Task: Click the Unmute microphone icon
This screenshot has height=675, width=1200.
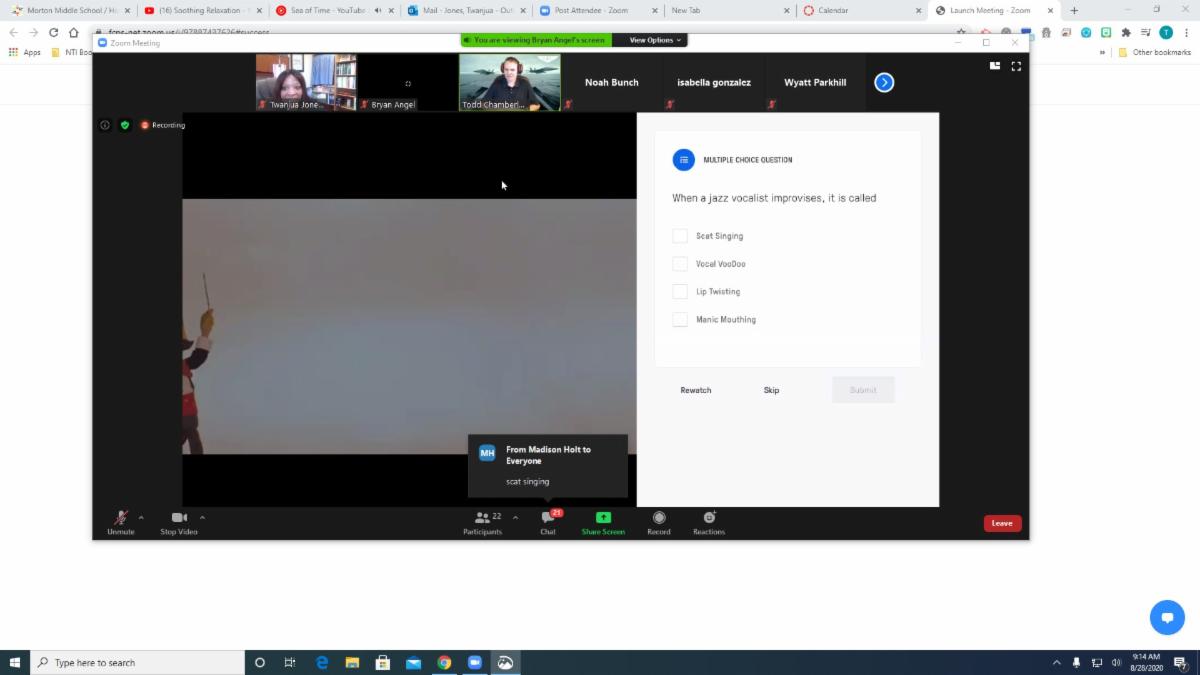Action: [120, 518]
